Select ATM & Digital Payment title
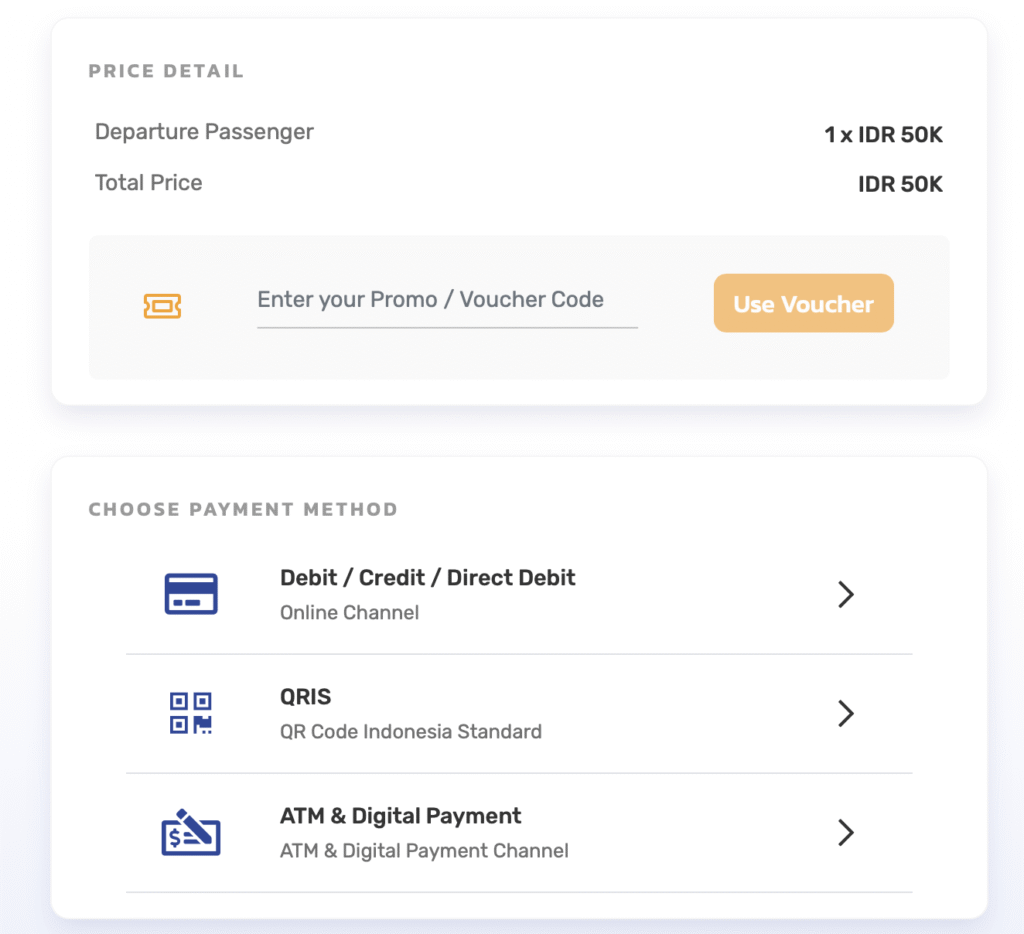This screenshot has height=934, width=1024. pyautogui.click(x=400, y=816)
